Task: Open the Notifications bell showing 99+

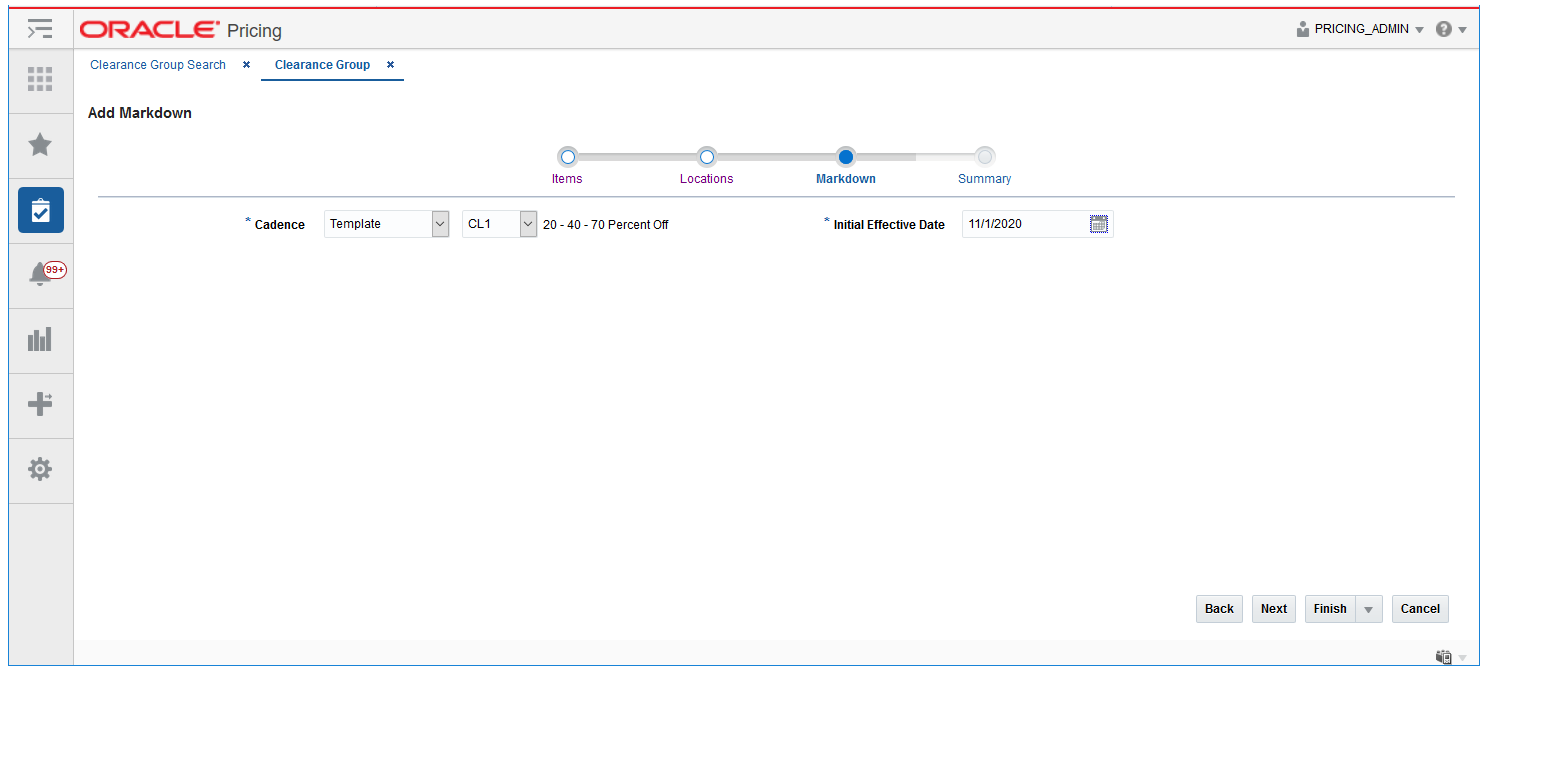Action: [x=40, y=275]
